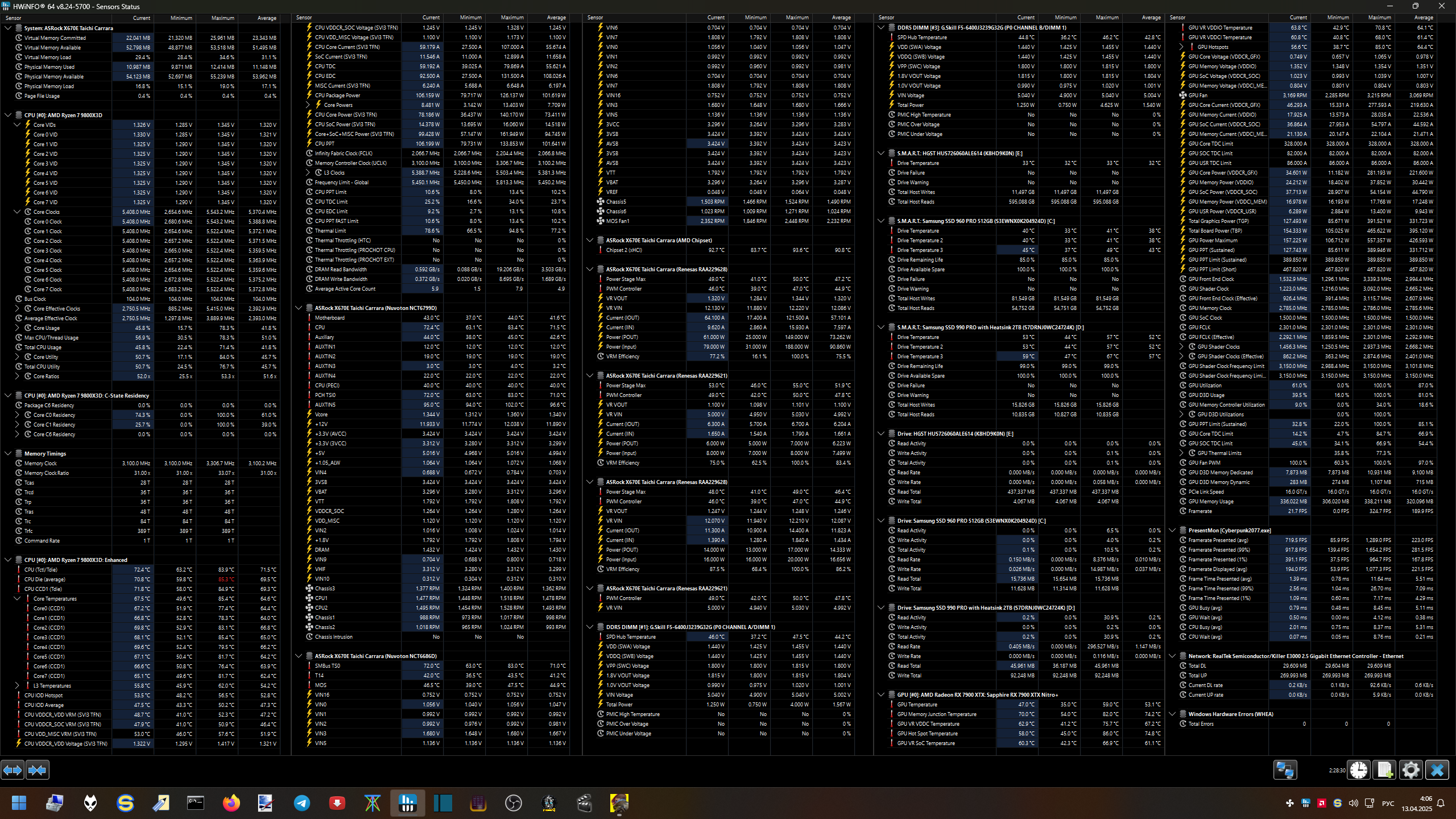This screenshot has width=1456, height=819.
Task: Click the AMD Software tray icon
Action: point(1322,803)
